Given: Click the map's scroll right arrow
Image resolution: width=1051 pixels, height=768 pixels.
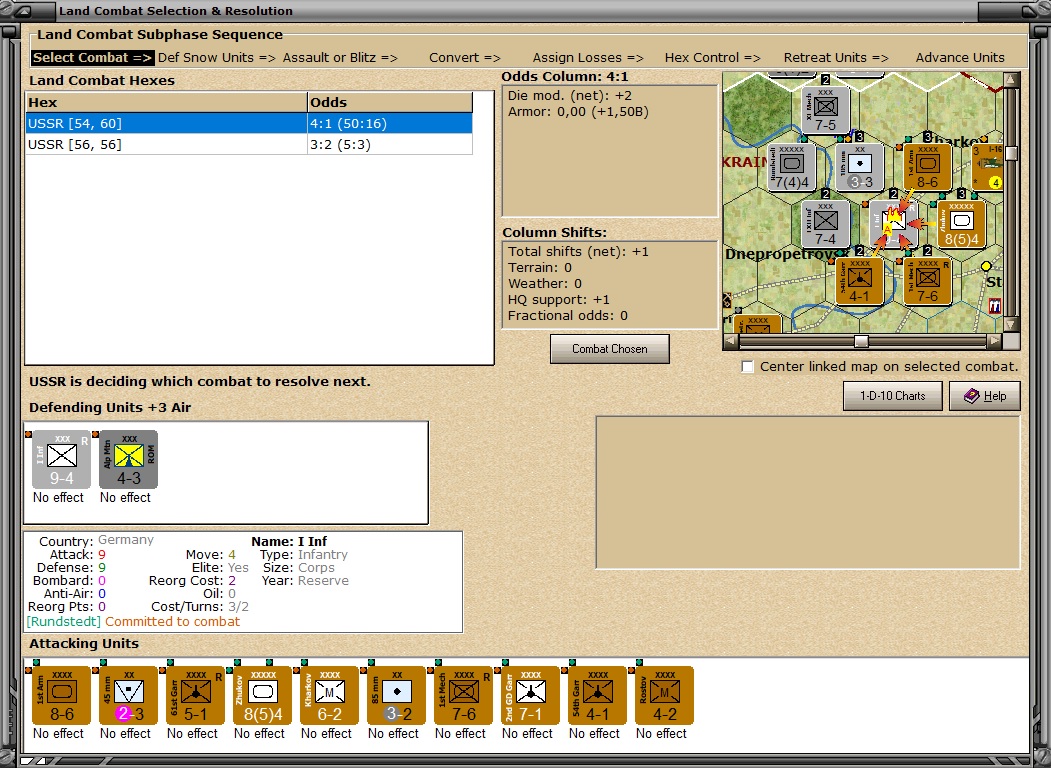Looking at the screenshot, I should [x=995, y=341].
